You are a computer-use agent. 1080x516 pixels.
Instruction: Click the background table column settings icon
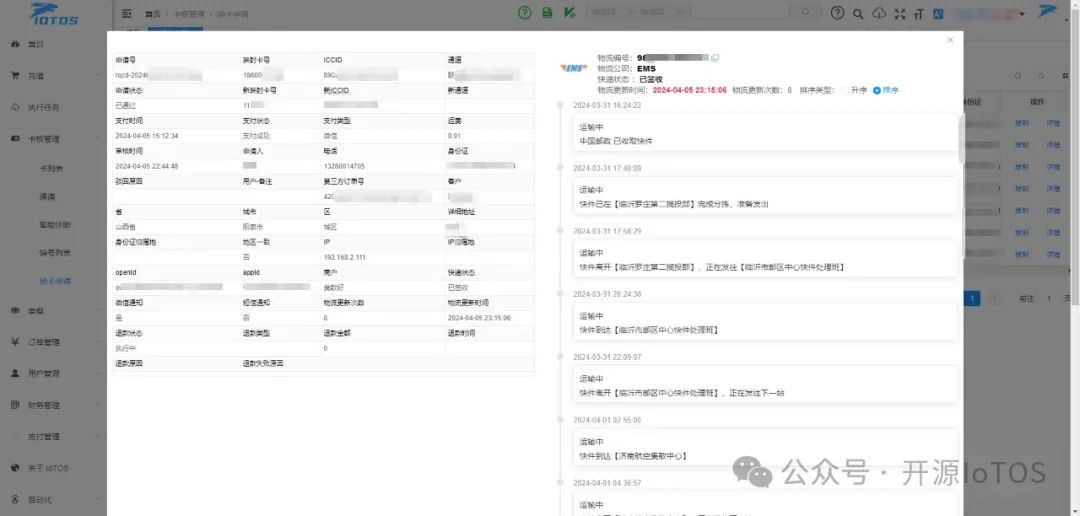[1064, 75]
